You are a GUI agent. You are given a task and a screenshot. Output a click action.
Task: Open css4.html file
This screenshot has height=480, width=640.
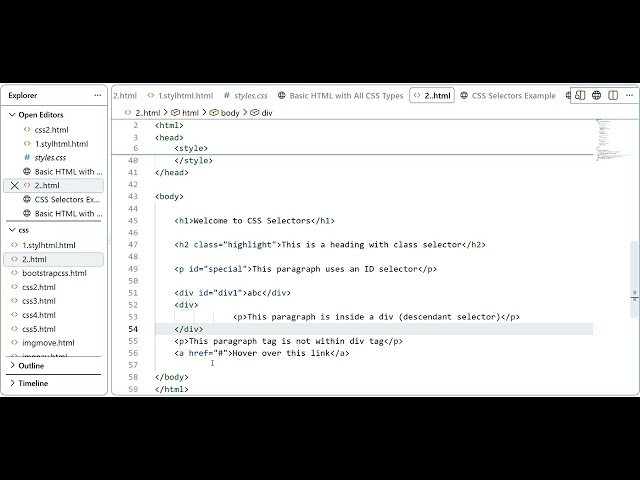point(39,315)
